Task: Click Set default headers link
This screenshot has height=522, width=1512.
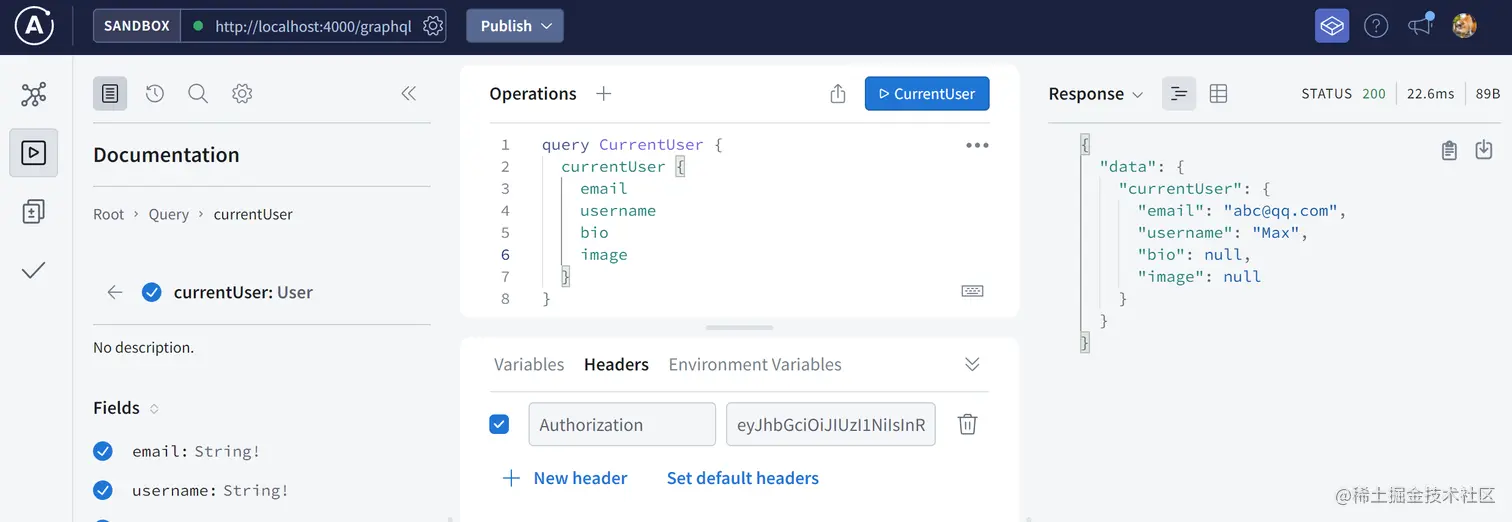Action: point(743,478)
